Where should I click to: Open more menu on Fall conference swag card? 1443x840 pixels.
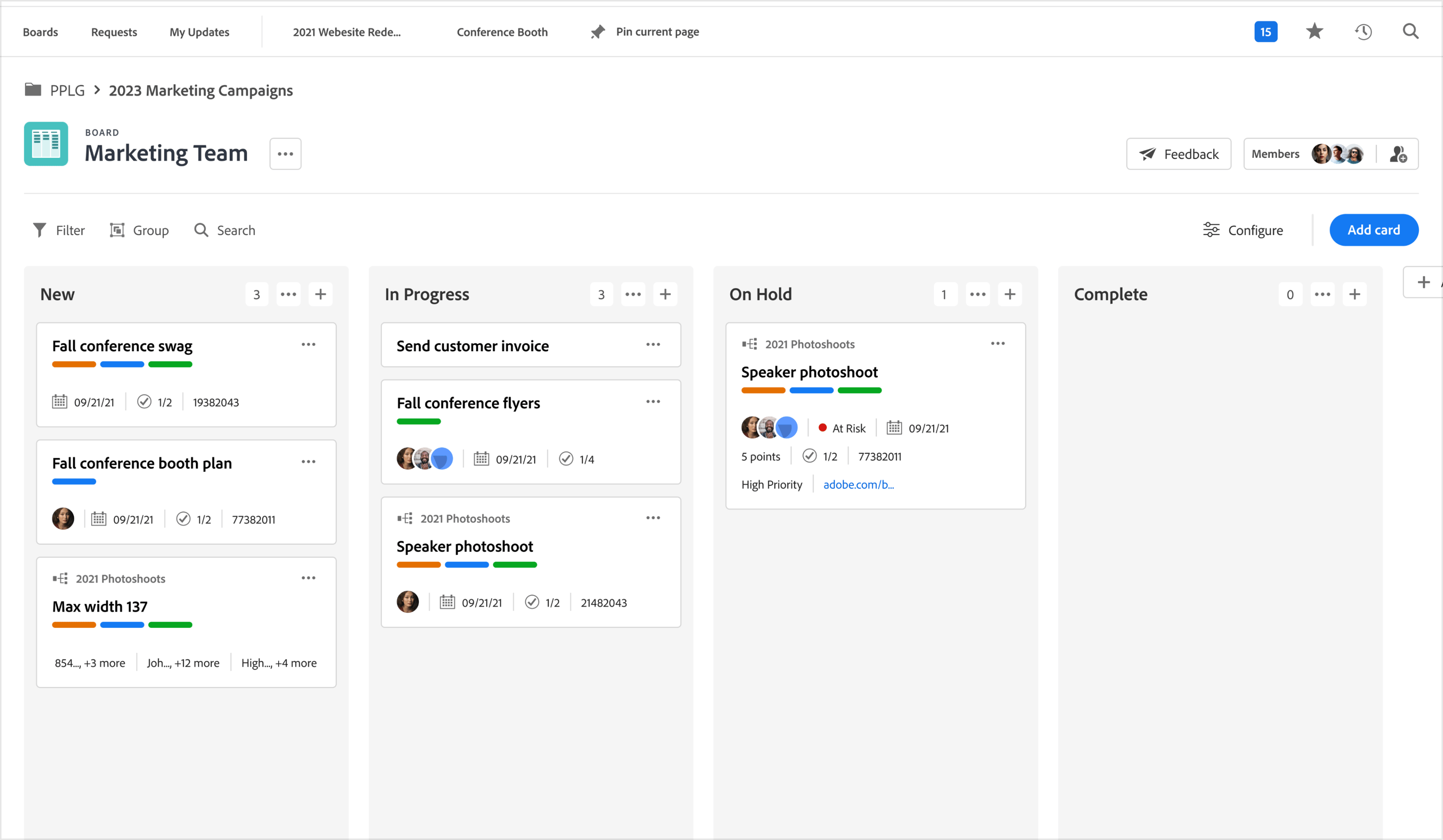click(x=308, y=345)
